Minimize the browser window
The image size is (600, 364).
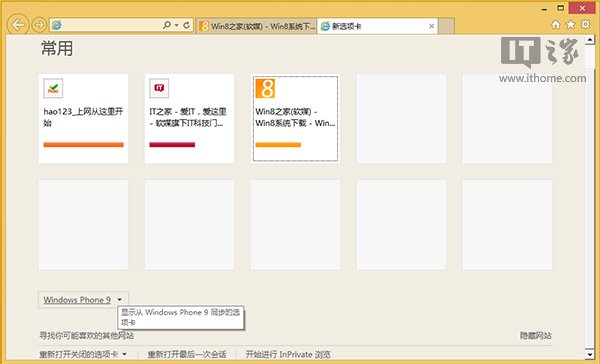545,8
